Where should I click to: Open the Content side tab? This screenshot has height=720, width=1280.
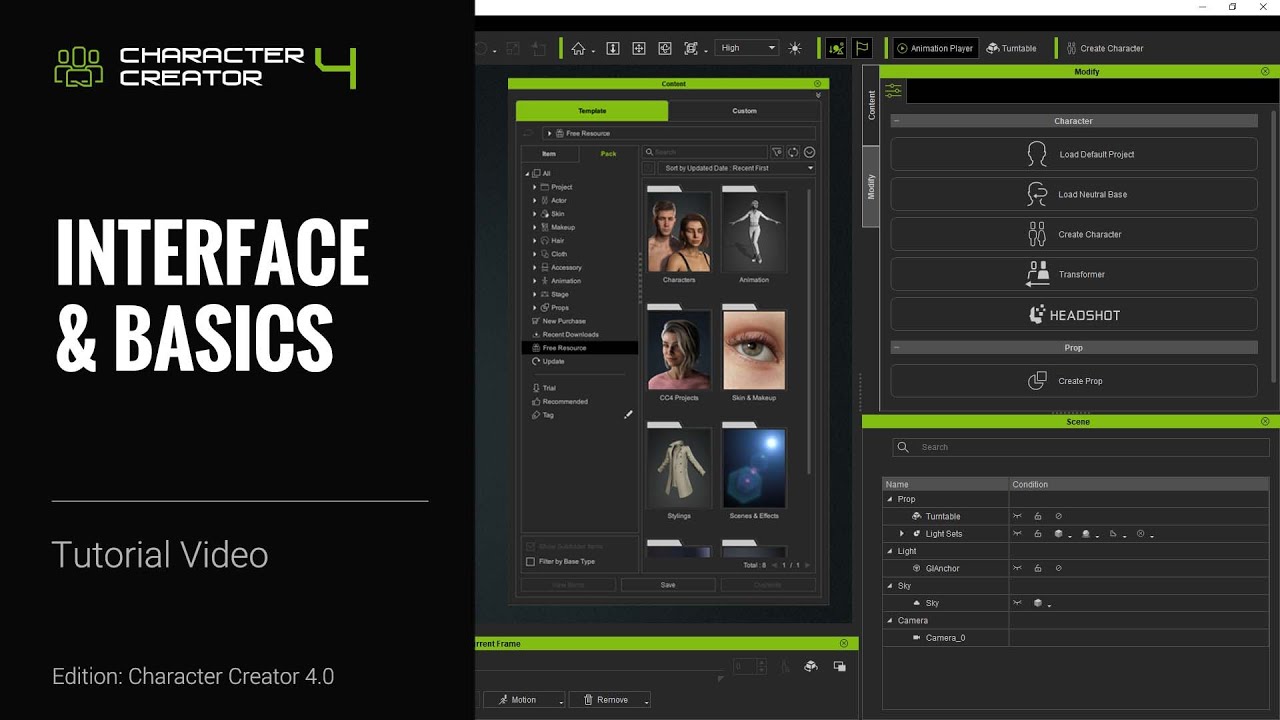(871, 105)
